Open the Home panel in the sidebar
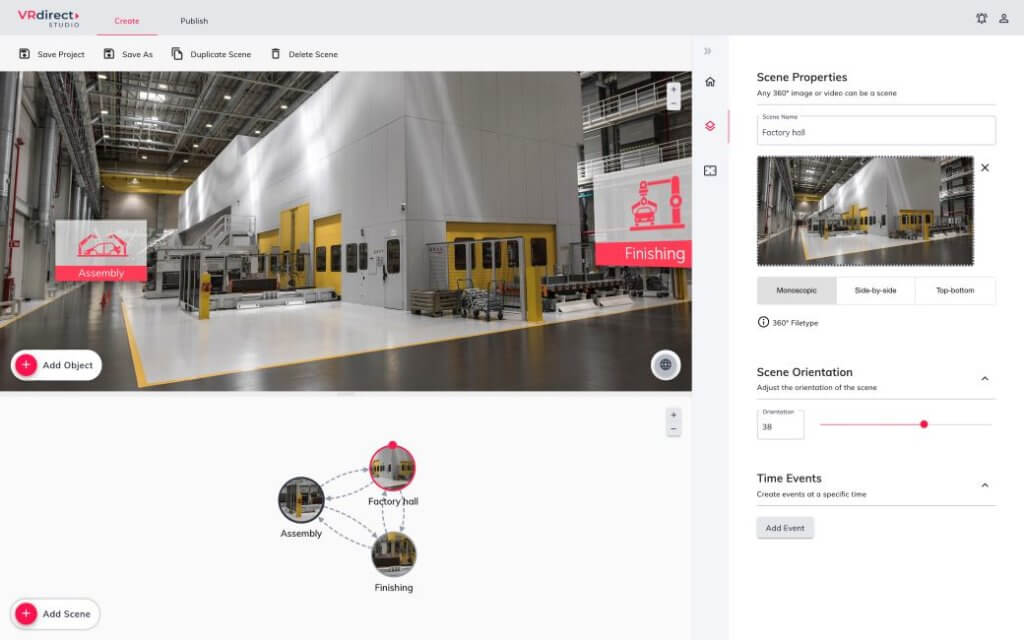The height and width of the screenshot is (640, 1024). click(x=710, y=82)
